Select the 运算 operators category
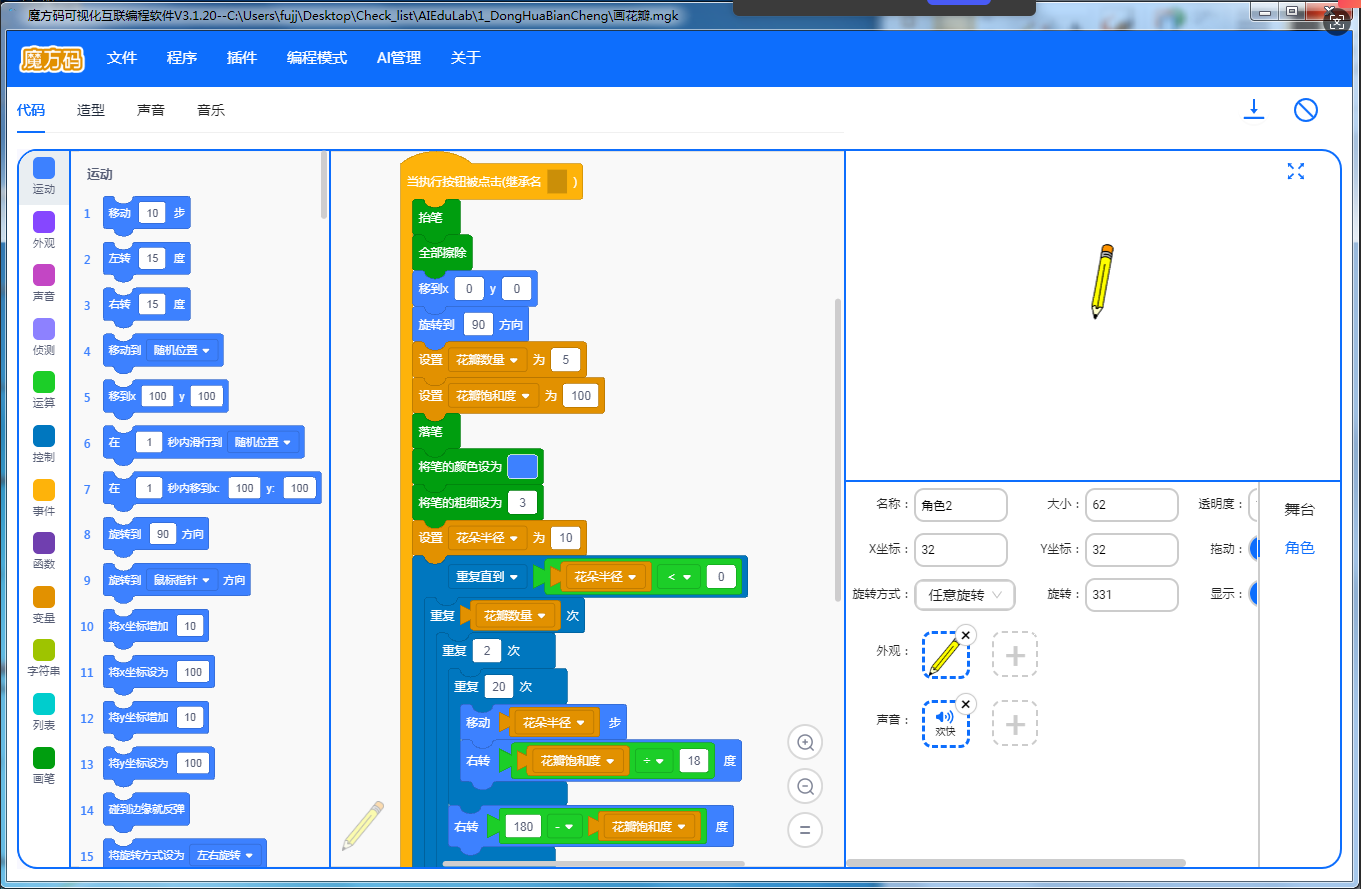The width and height of the screenshot is (1361, 889). pyautogui.click(x=44, y=390)
